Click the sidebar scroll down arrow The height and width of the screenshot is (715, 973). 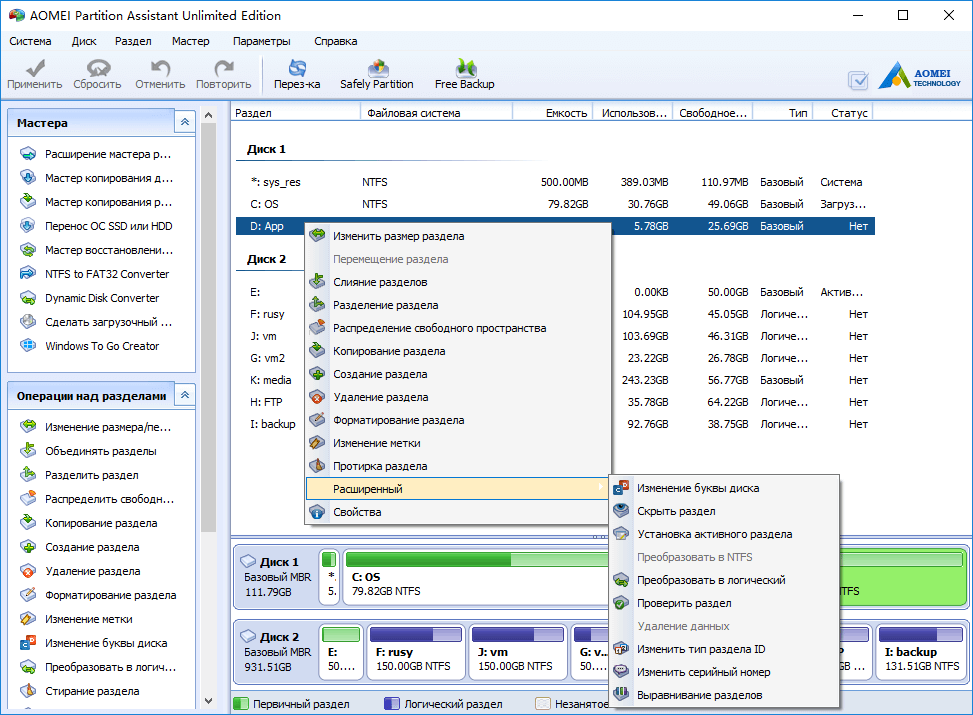pyautogui.click(x=208, y=701)
